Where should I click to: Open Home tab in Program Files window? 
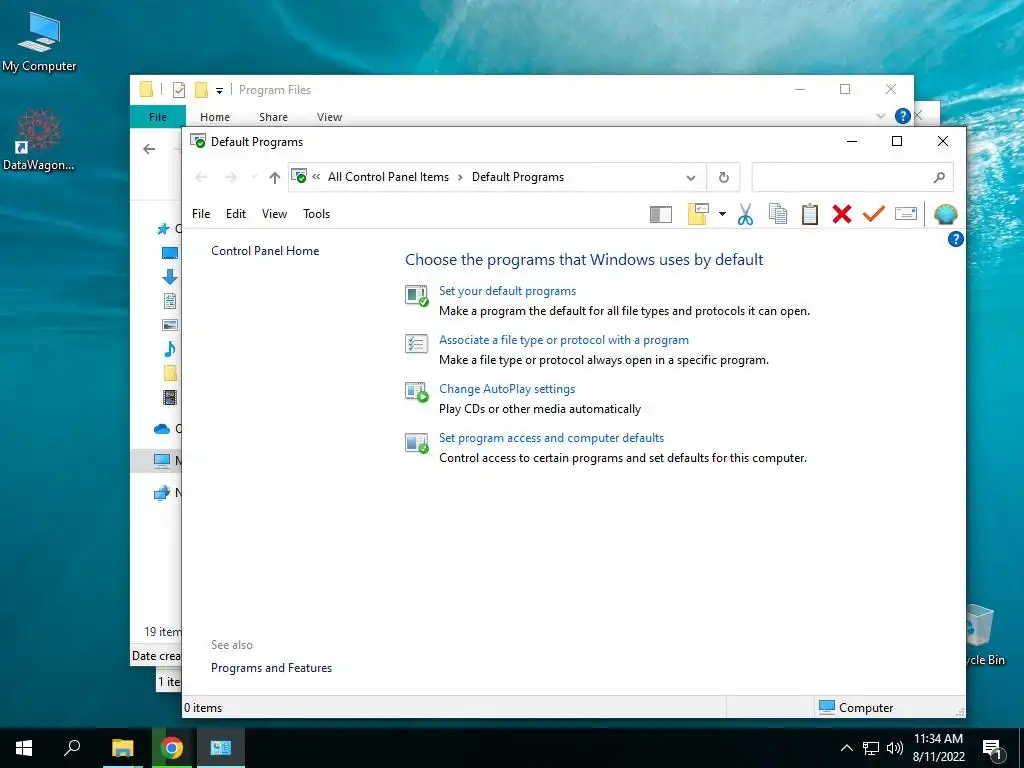click(x=215, y=117)
